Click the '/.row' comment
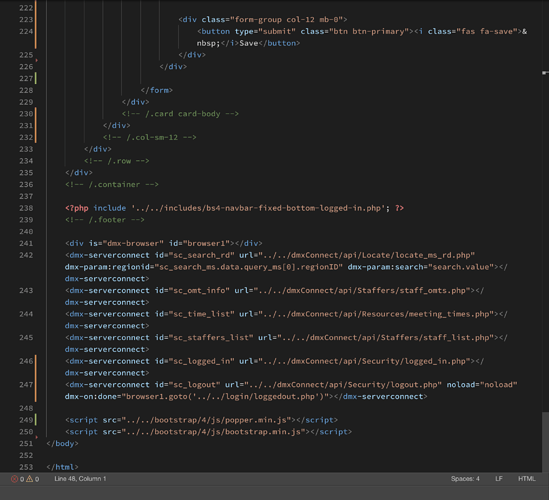 pos(117,161)
